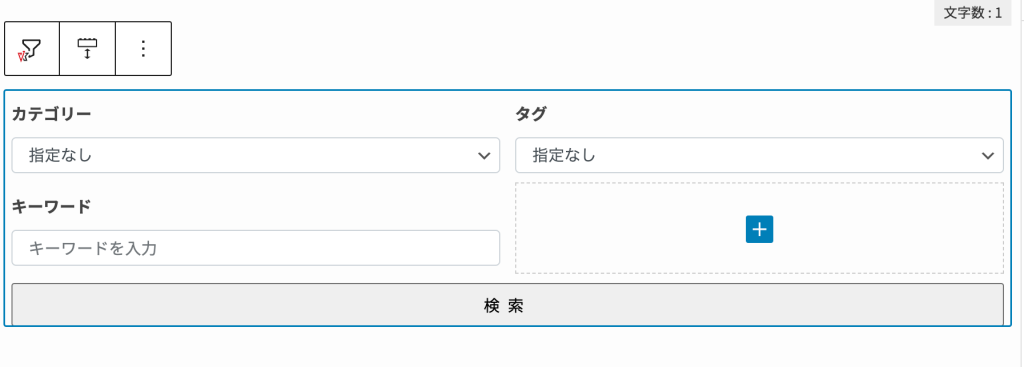This screenshot has width=1024, height=367.
Task: Open the three-dot block options menu
Action: (x=144, y=49)
